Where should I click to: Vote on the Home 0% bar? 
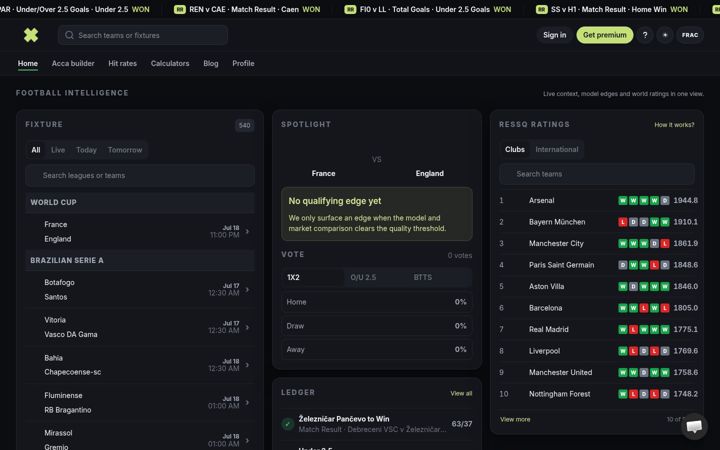377,302
